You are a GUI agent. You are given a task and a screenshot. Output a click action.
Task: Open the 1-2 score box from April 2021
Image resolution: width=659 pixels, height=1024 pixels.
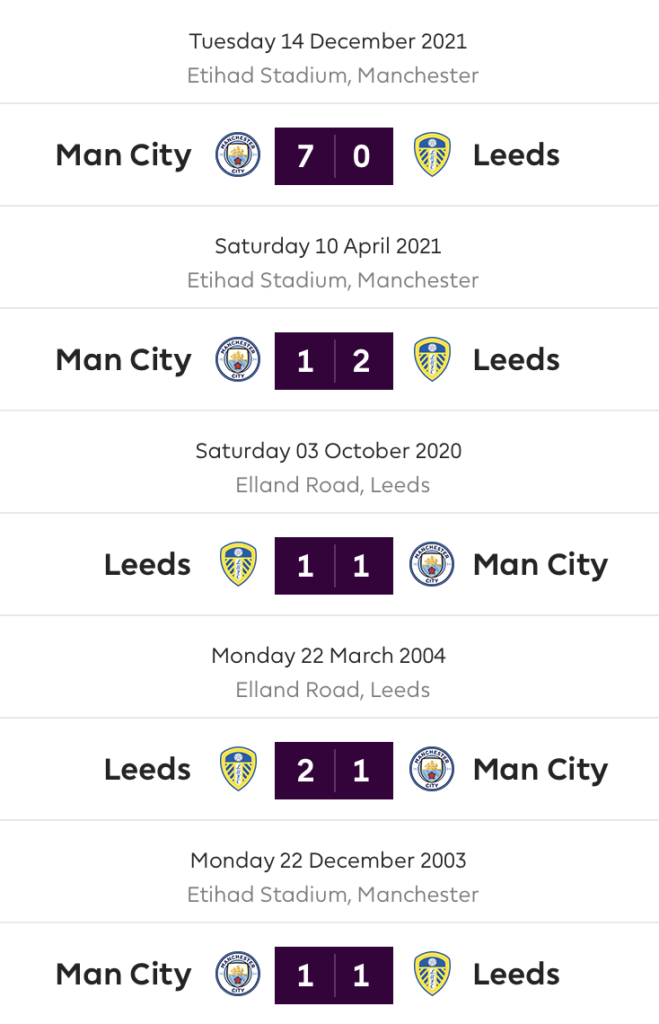pyautogui.click(x=334, y=361)
